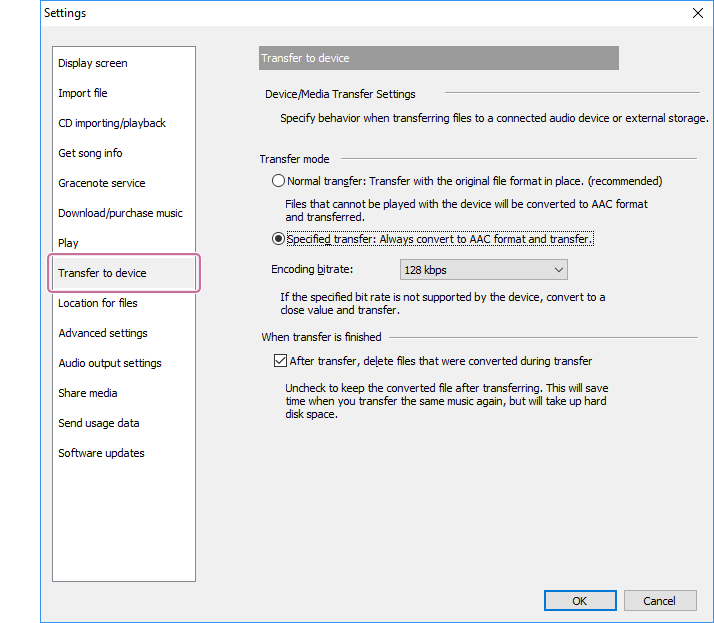Switch to Download/purchase music settings
Screen dimensions: 714x623
tap(120, 213)
